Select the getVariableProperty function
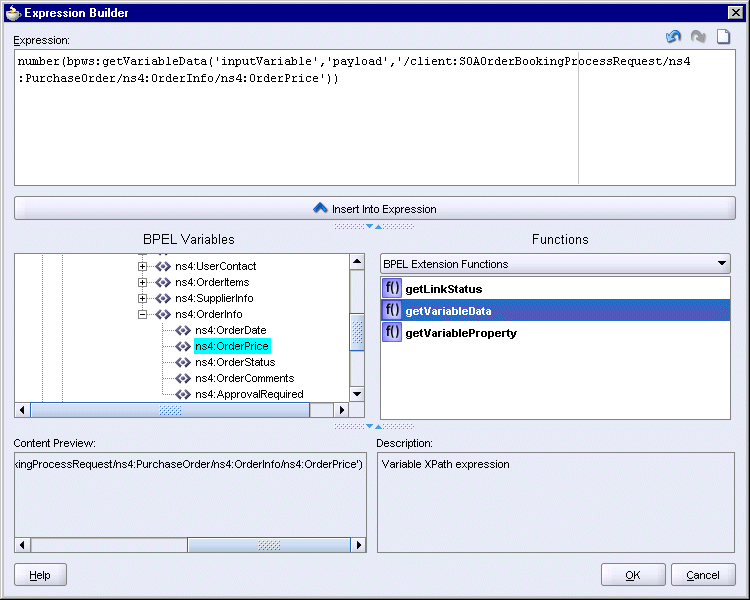This screenshot has width=750, height=600. coord(555,333)
